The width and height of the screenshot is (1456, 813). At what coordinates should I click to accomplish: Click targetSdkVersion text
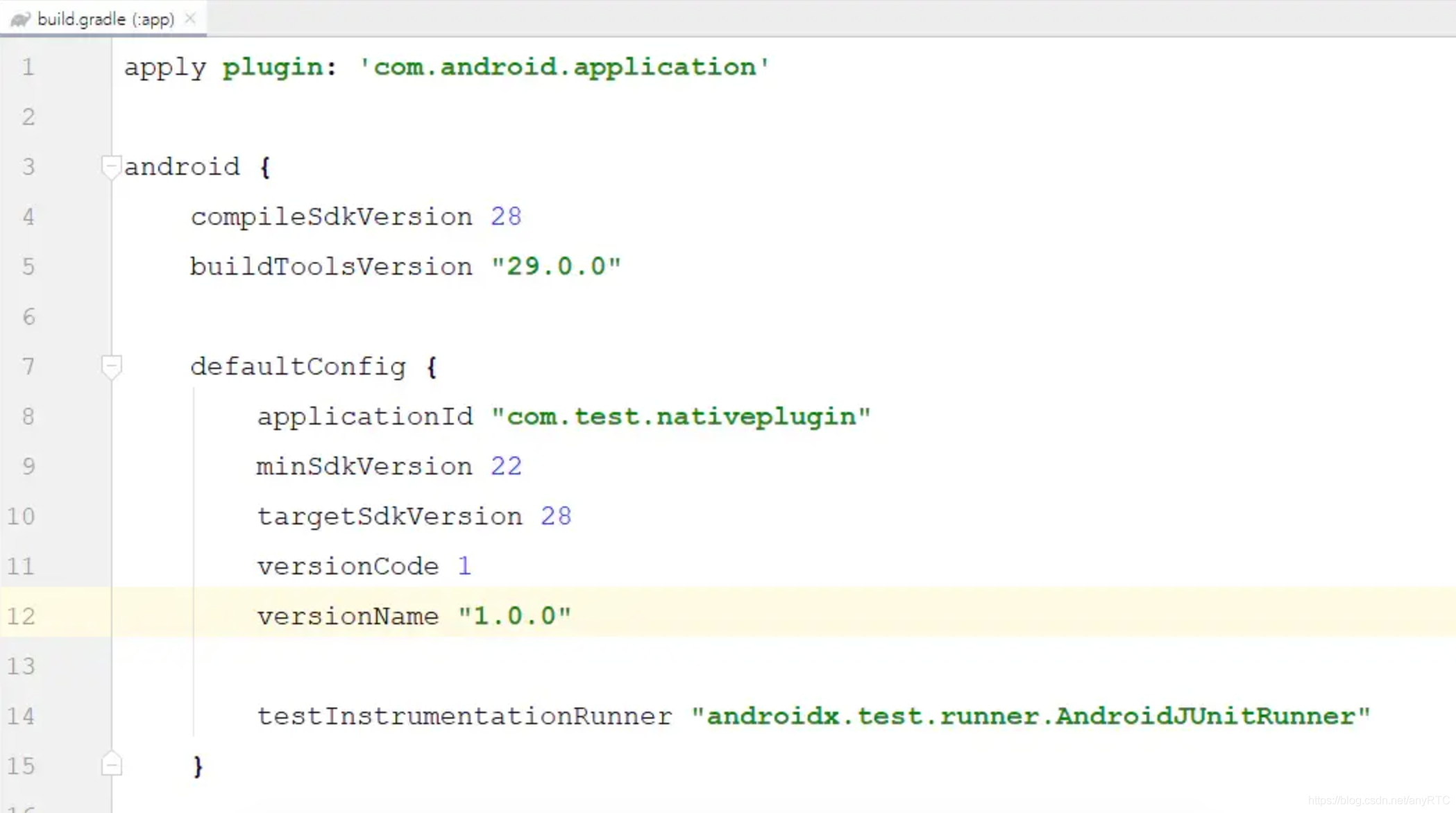pos(390,517)
